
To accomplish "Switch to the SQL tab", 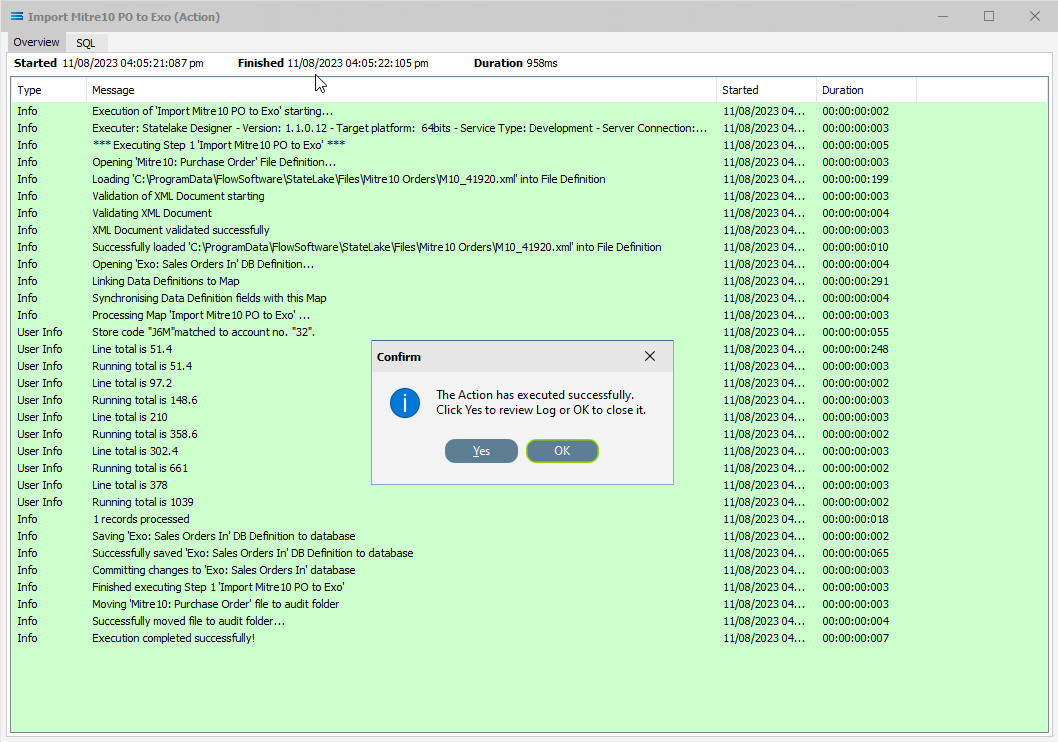I will 86,42.
